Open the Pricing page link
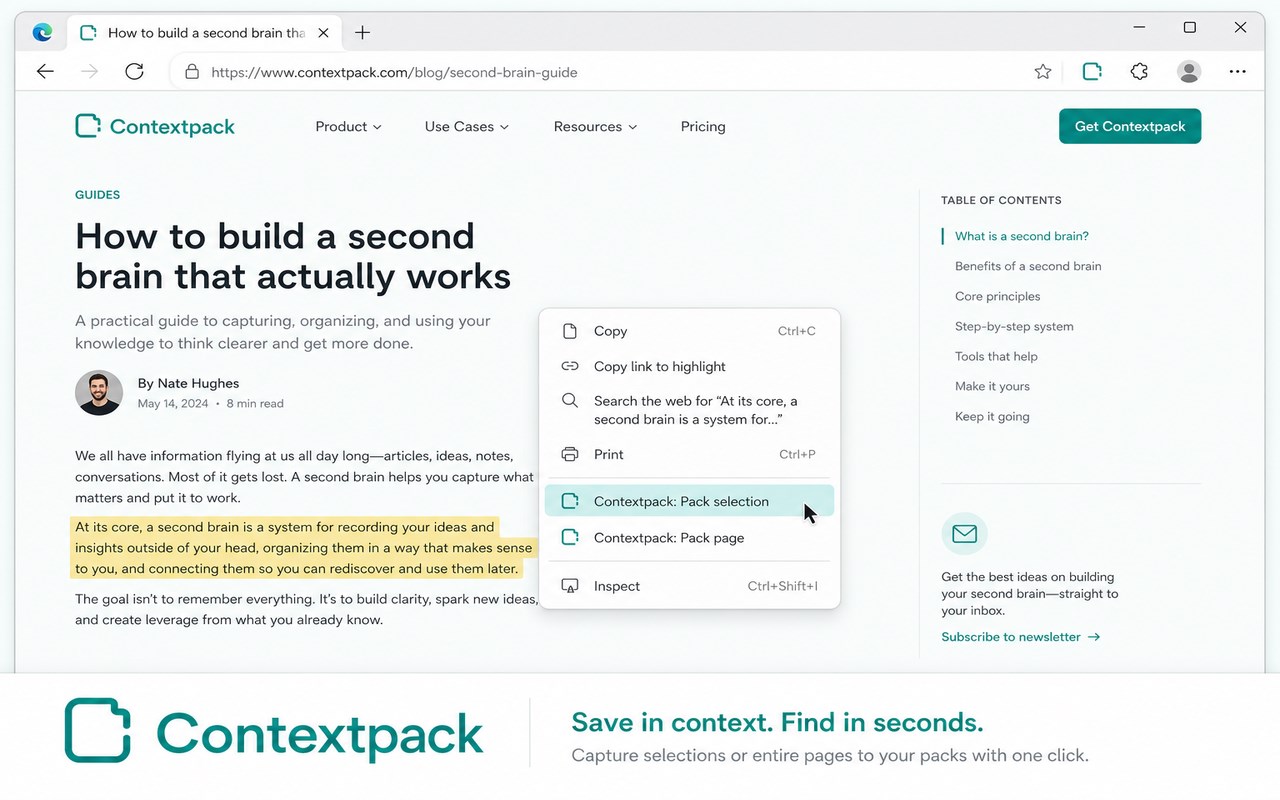The image size is (1280, 800). click(x=703, y=127)
